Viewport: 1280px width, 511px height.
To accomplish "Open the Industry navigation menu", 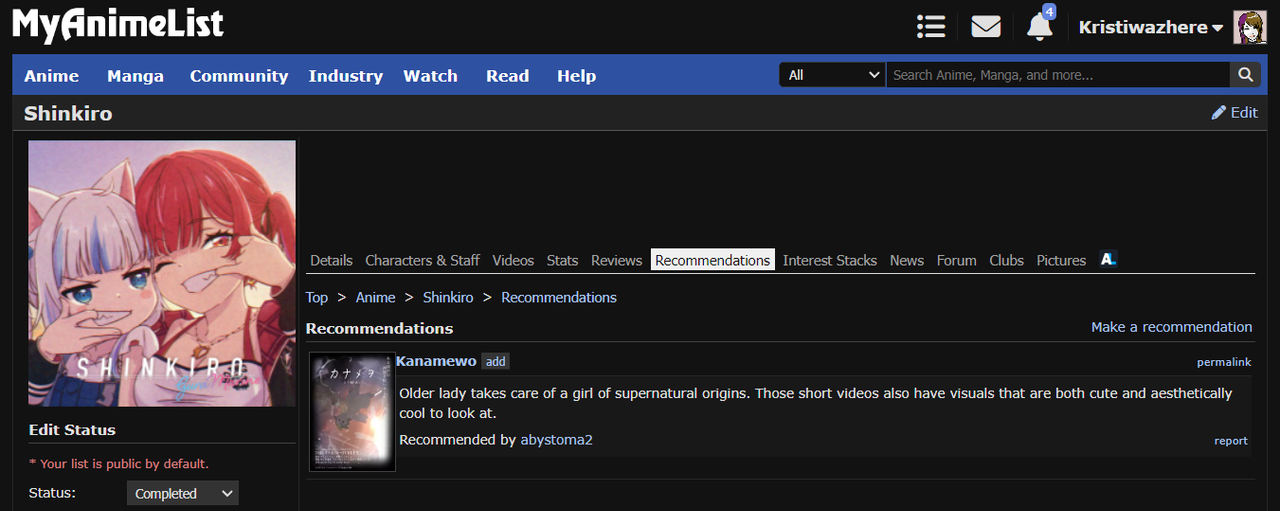I will point(346,76).
